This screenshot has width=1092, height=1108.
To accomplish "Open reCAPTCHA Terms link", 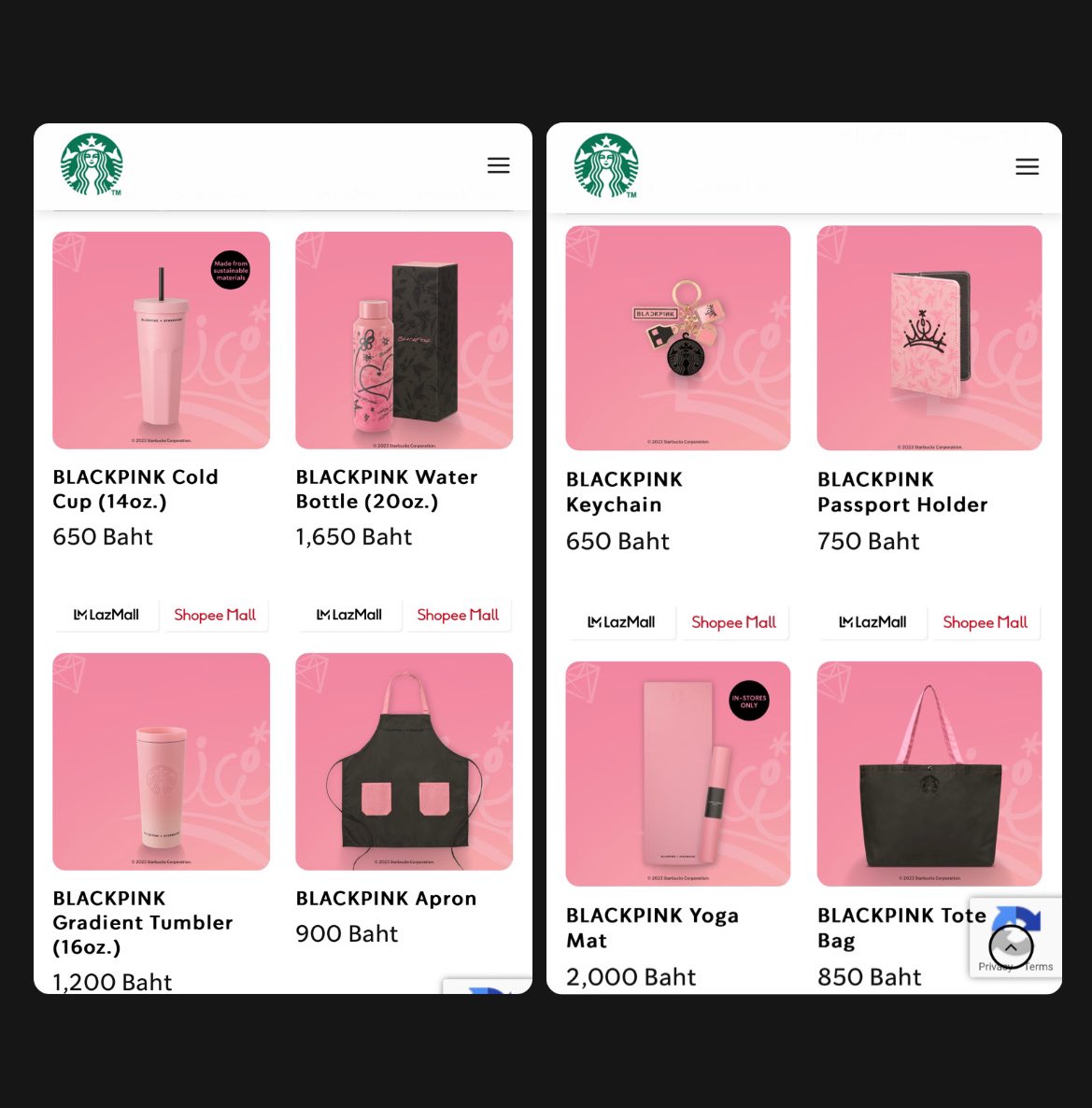I will coord(1039,967).
